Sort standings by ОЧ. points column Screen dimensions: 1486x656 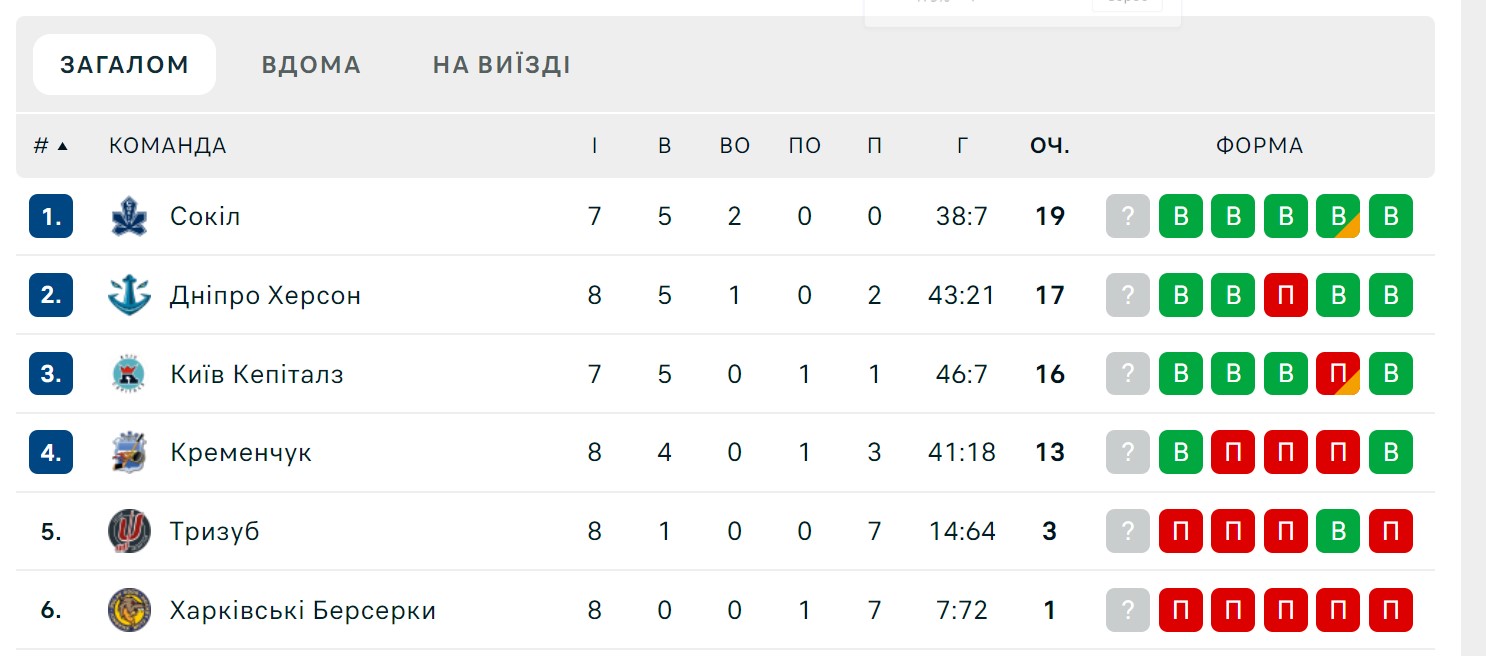coord(1050,146)
